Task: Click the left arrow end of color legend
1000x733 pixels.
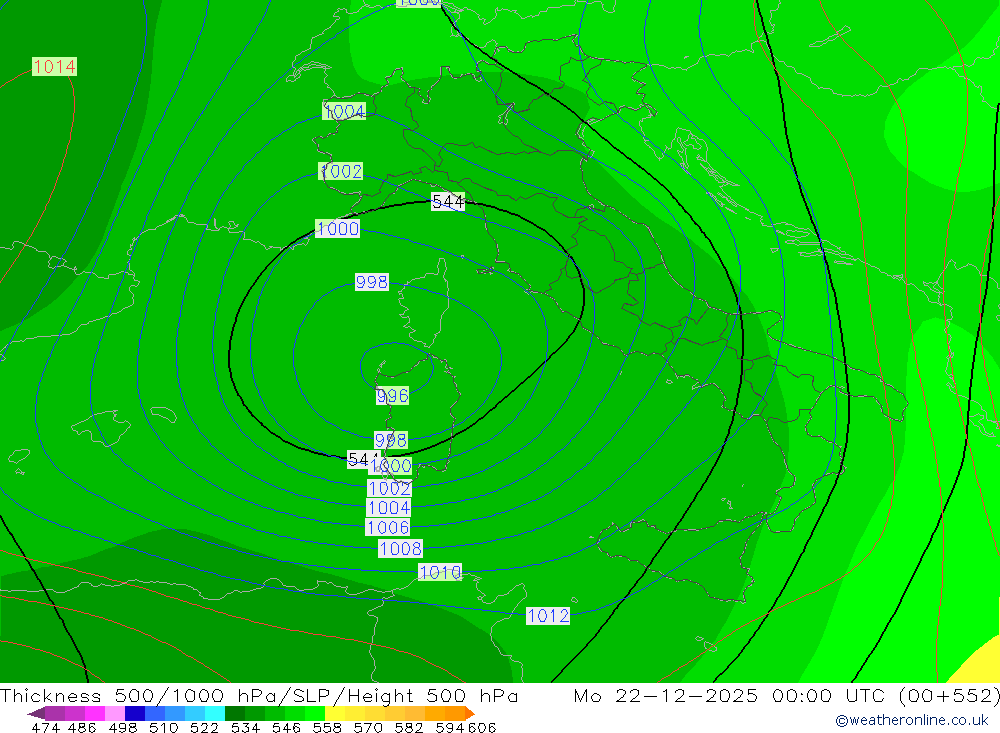Action: pyautogui.click(x=36, y=713)
